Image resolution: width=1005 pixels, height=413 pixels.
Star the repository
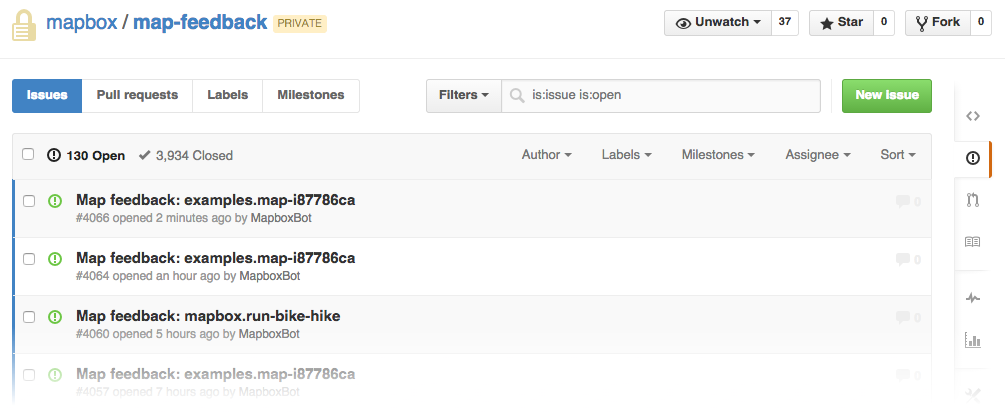click(x=841, y=22)
